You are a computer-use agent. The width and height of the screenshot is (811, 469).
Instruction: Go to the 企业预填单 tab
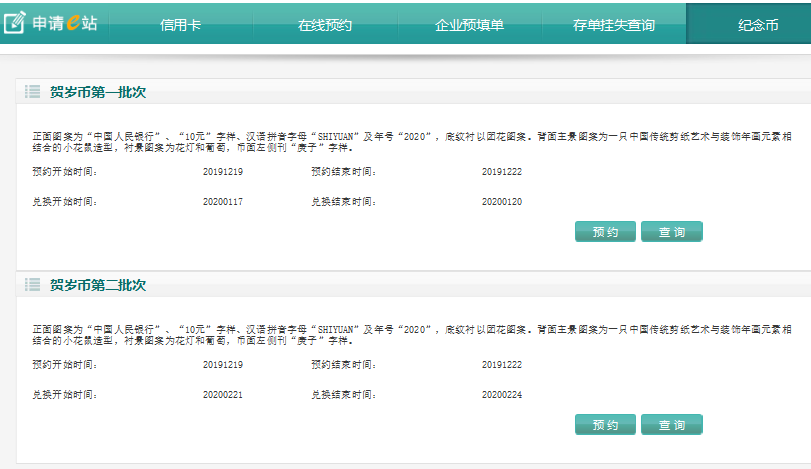468,25
